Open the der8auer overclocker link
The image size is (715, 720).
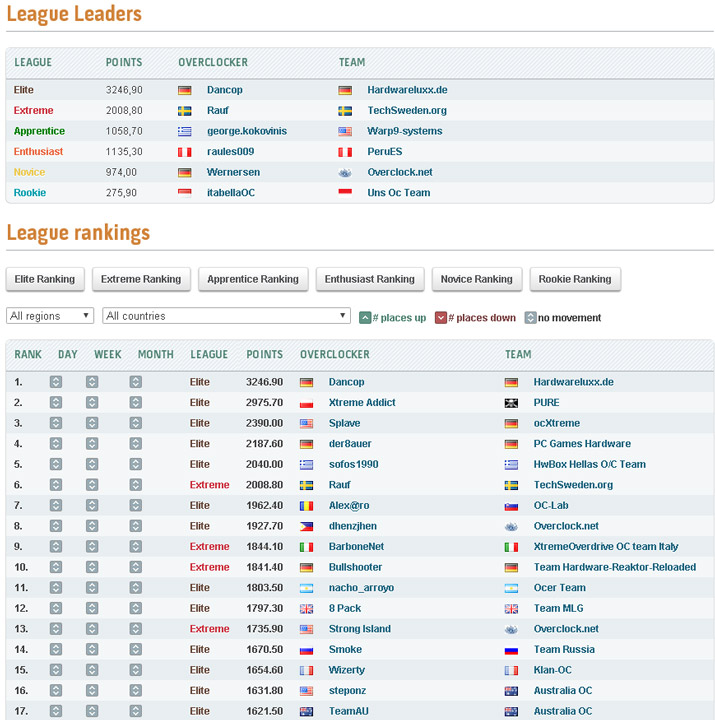[350, 444]
